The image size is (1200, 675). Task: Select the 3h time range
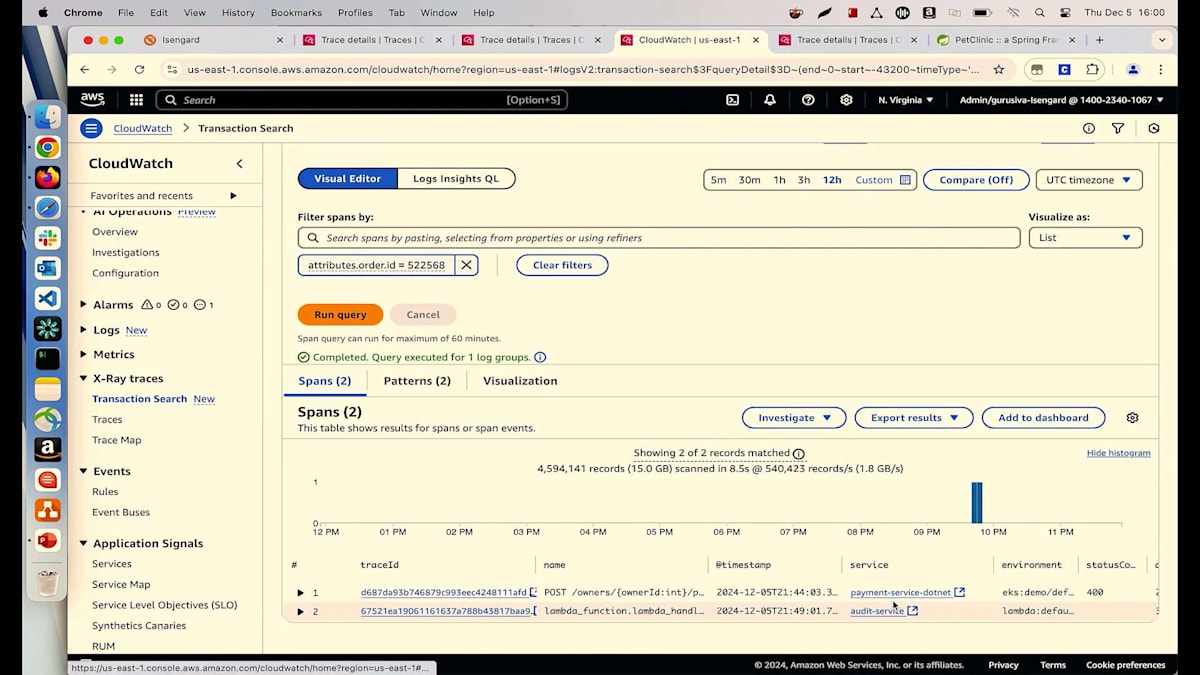(804, 180)
